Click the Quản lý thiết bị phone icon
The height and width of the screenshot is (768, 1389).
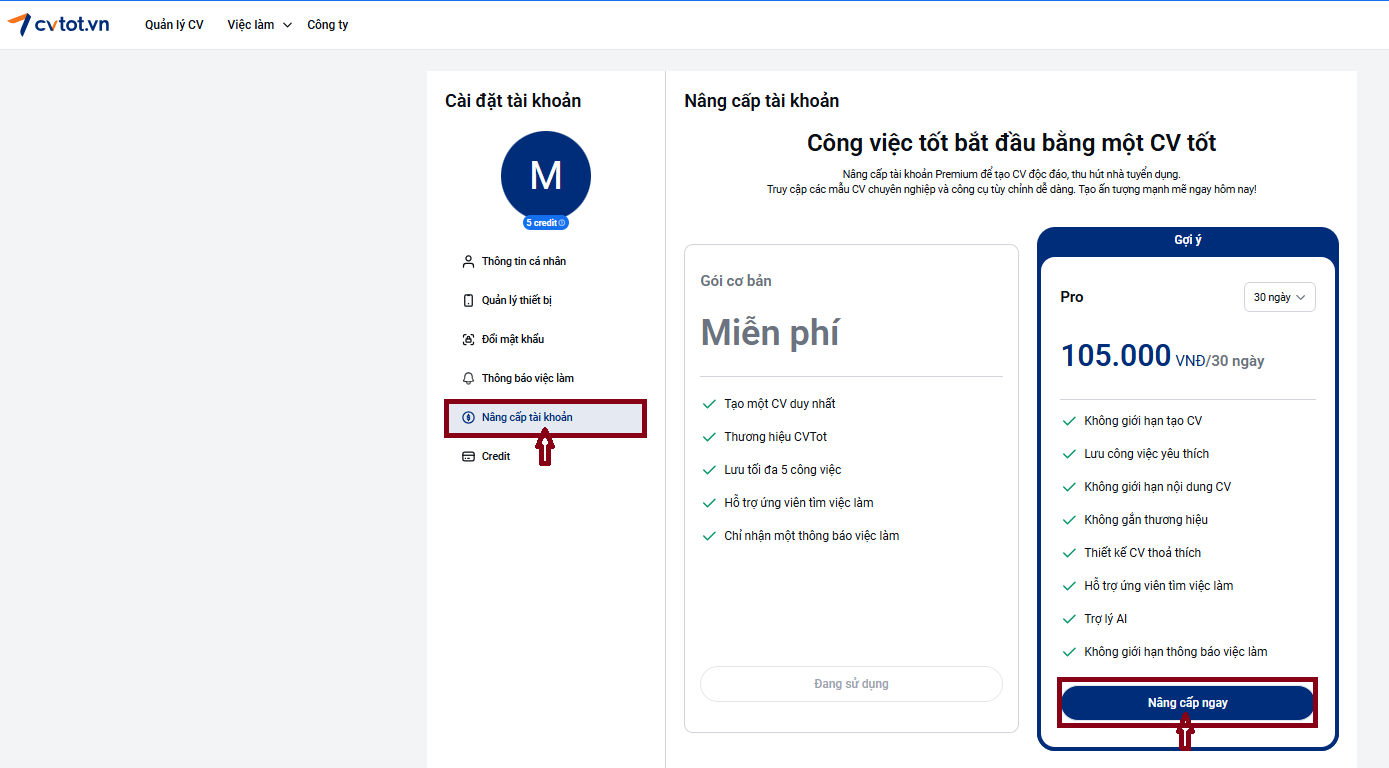coord(468,301)
